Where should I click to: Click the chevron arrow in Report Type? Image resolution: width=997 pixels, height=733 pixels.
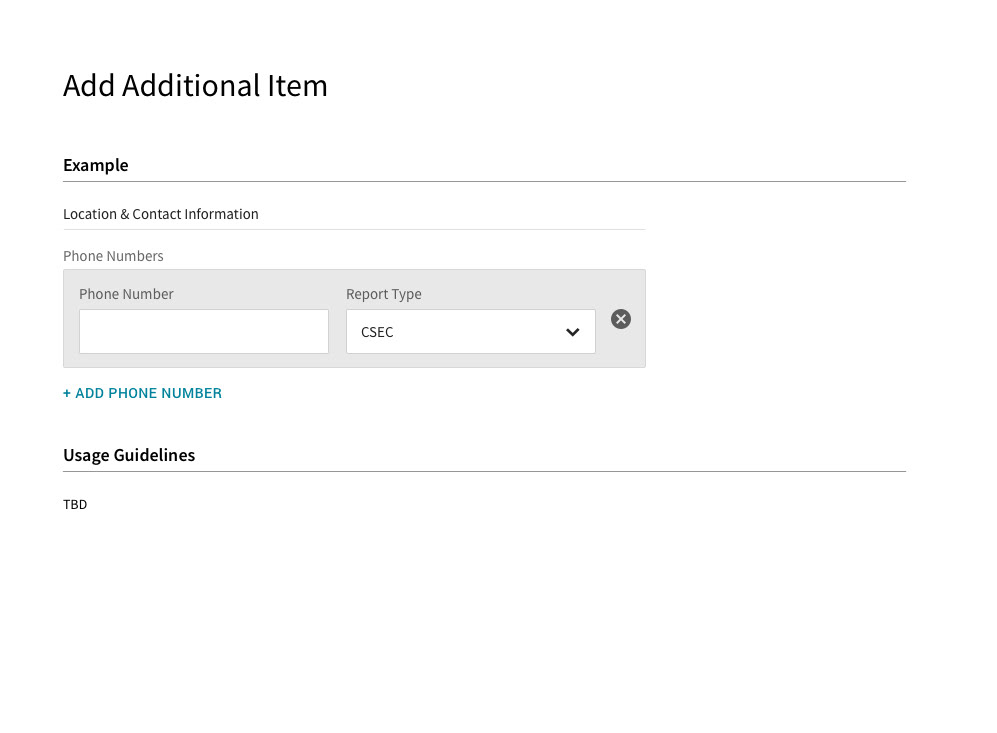point(572,332)
